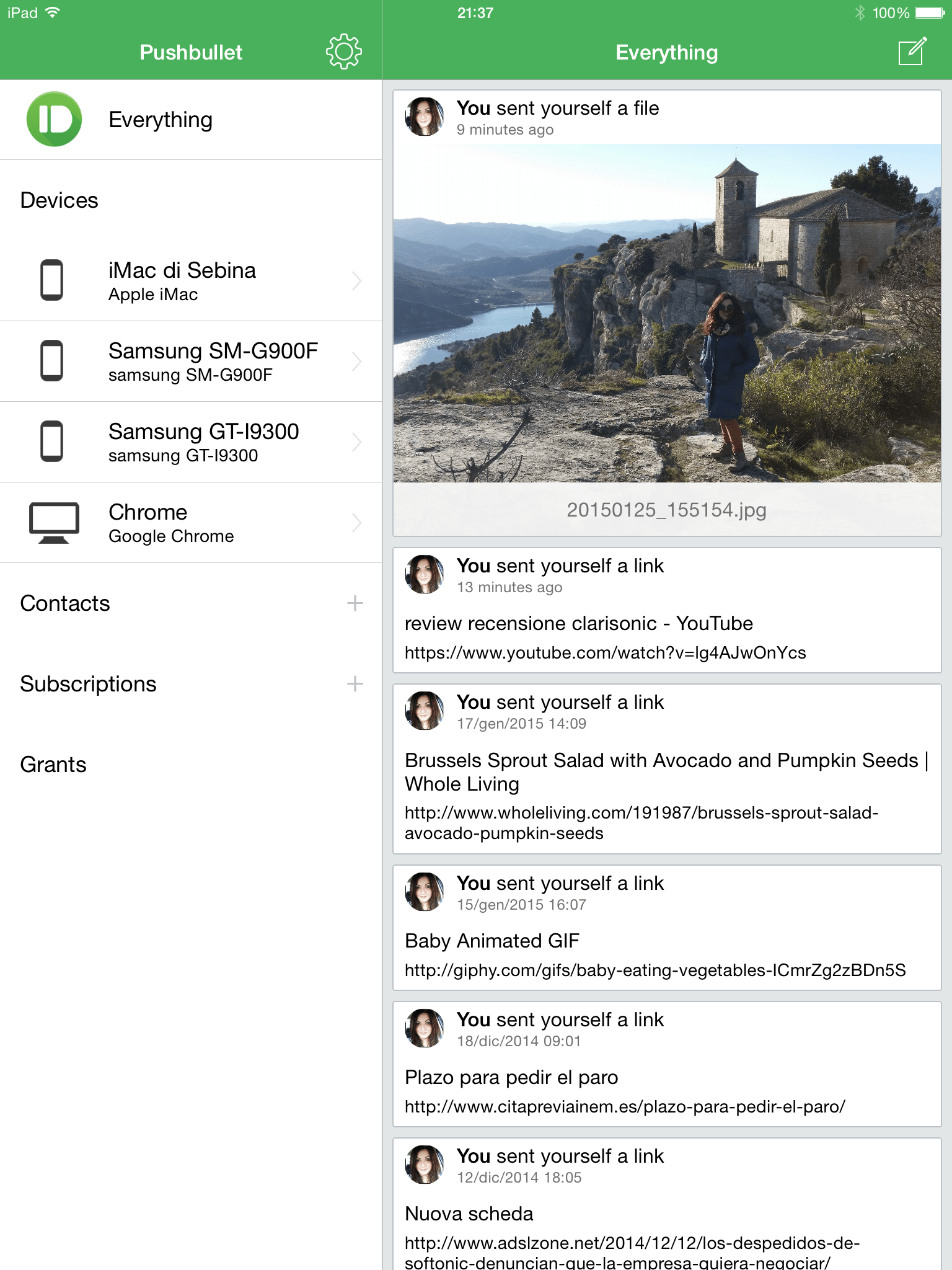This screenshot has width=952, height=1270.
Task: Open the citapreviainem.es plazo paro link
Action: click(625, 1106)
